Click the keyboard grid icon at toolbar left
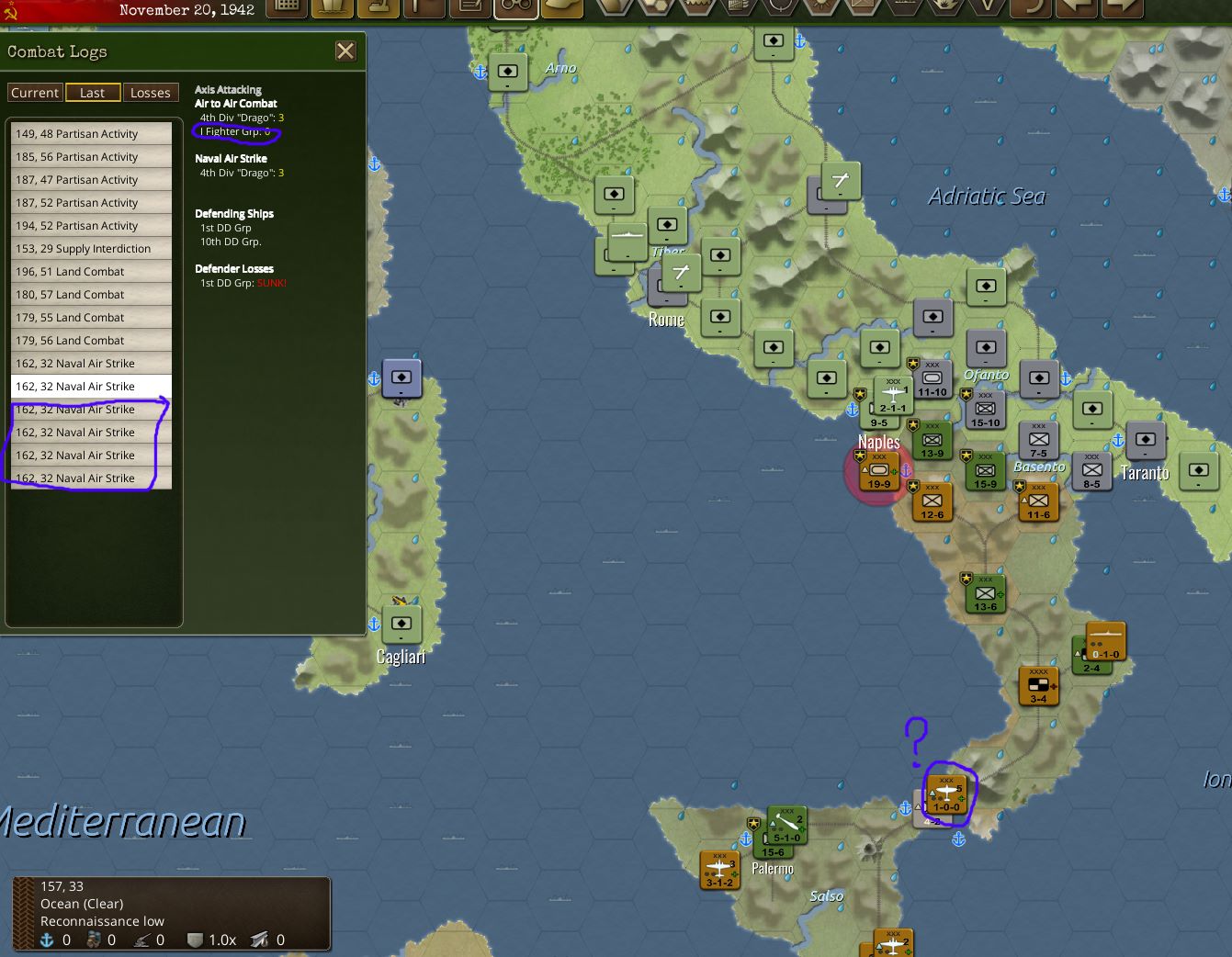Screen dimensions: 1232x957 point(286,9)
